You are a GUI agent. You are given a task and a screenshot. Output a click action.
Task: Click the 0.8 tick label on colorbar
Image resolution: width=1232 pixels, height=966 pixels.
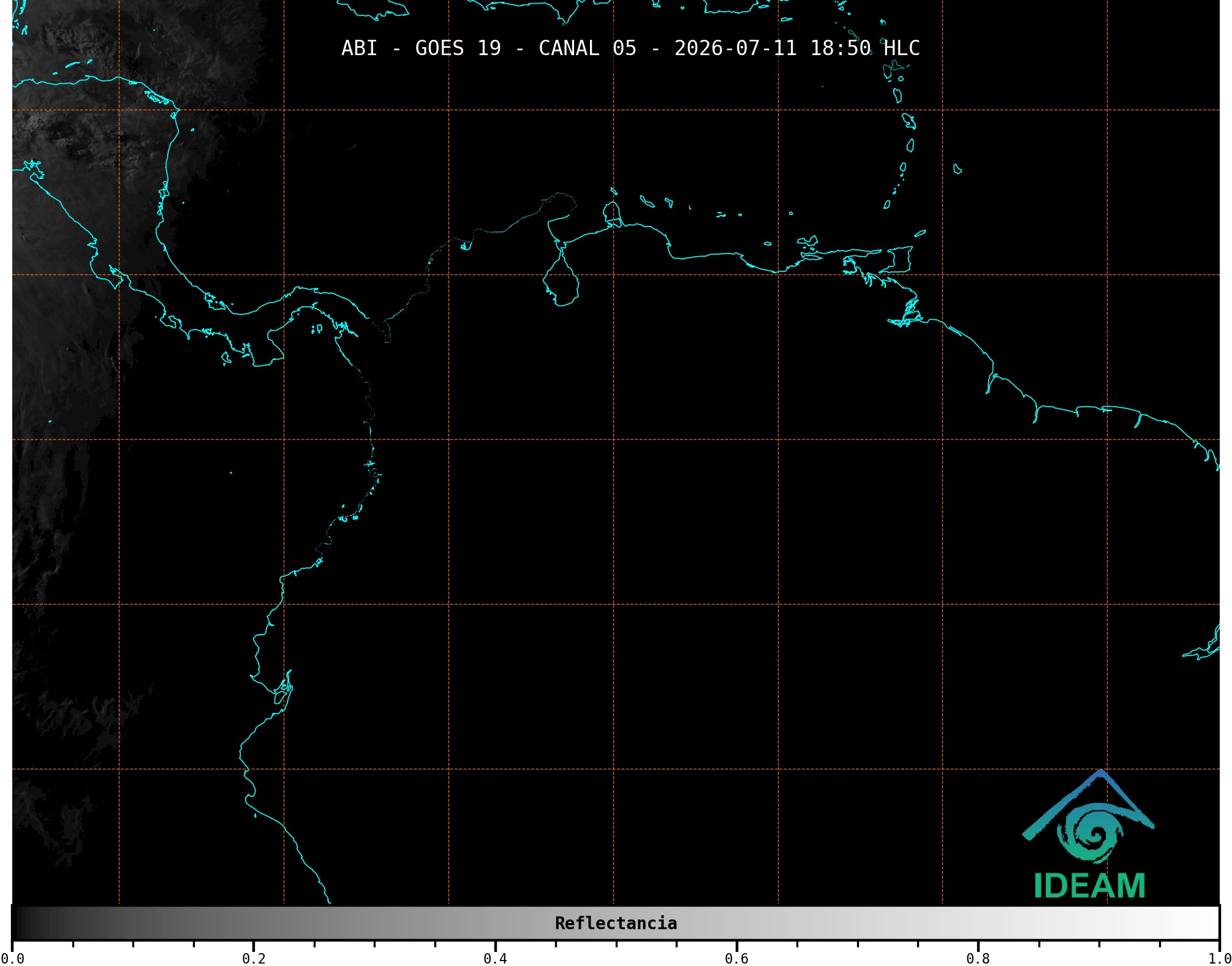point(978,959)
